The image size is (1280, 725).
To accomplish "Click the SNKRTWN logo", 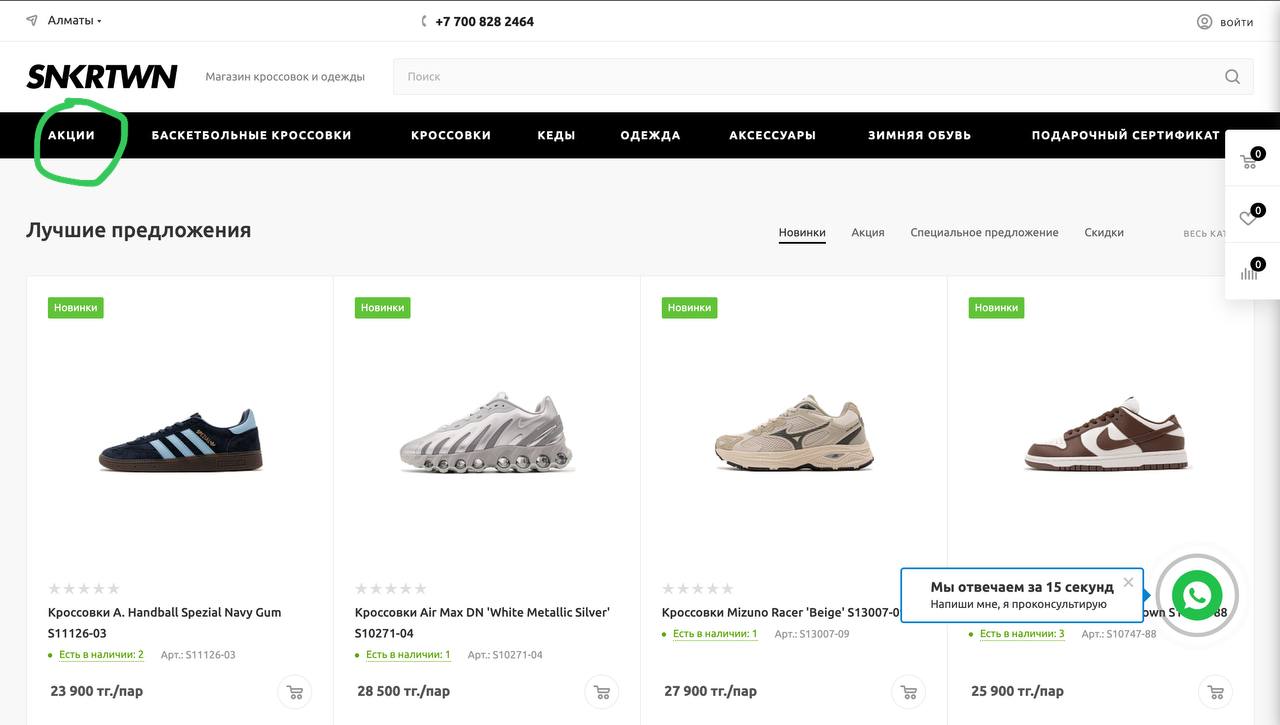I will click(102, 76).
